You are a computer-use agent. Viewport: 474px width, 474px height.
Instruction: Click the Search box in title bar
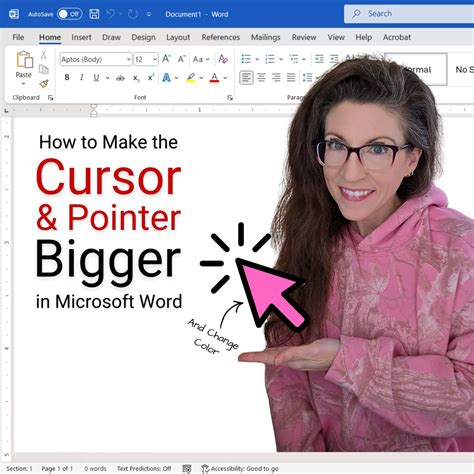(x=409, y=14)
